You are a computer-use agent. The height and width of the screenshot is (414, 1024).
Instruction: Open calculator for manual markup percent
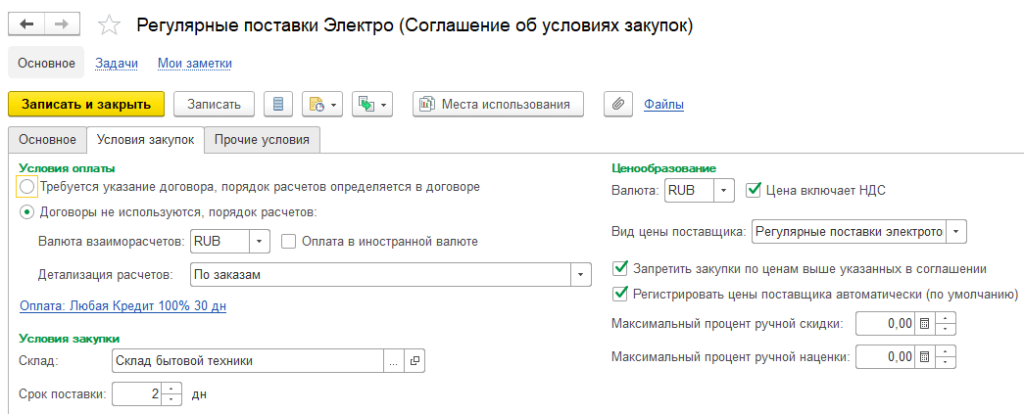[x=924, y=356]
